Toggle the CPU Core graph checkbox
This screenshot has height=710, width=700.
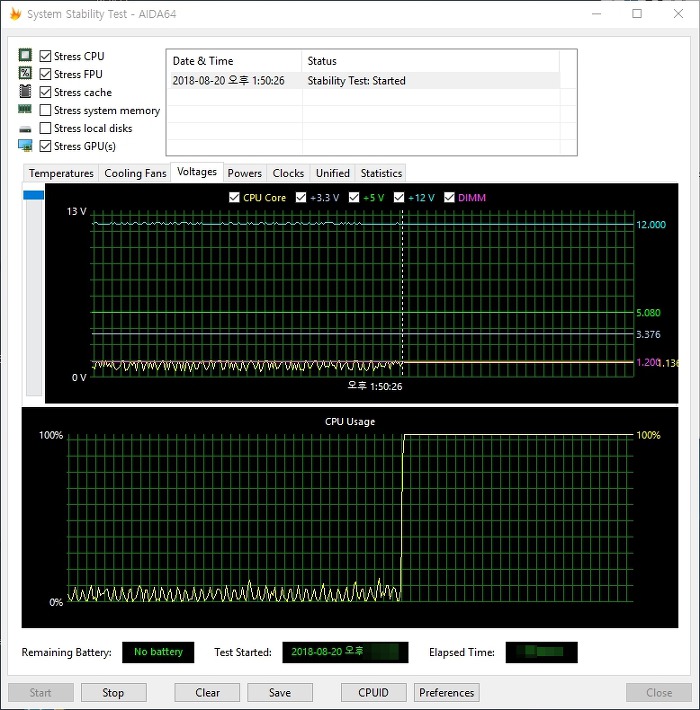(x=234, y=197)
